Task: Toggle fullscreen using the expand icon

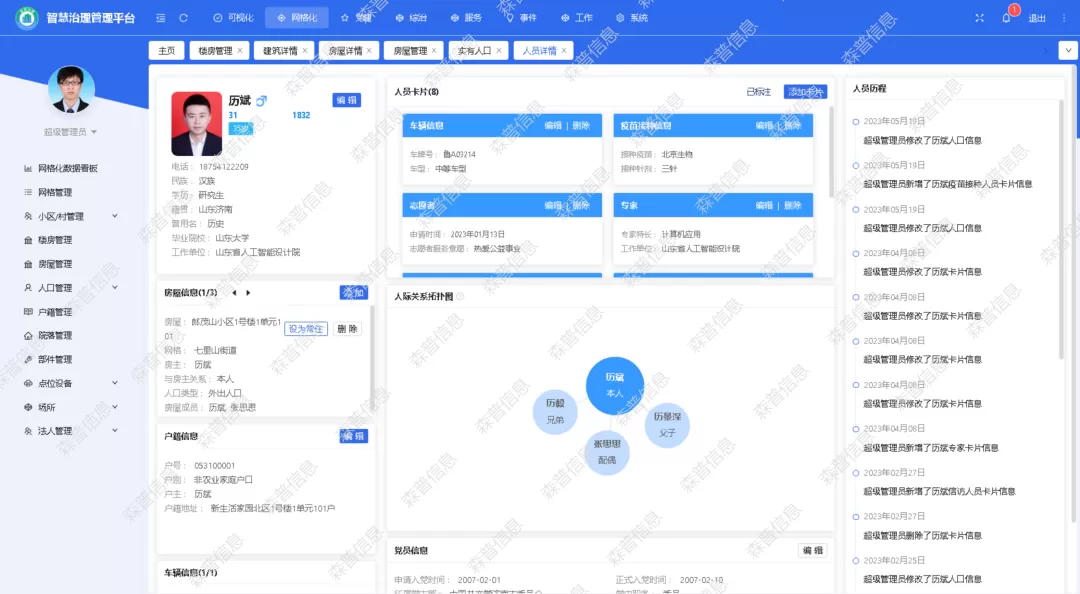Action: (x=979, y=18)
